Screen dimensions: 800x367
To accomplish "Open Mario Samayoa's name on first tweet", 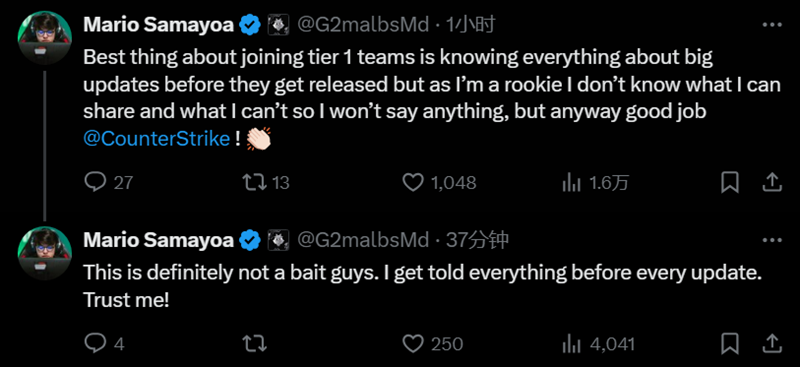I will (x=159, y=25).
